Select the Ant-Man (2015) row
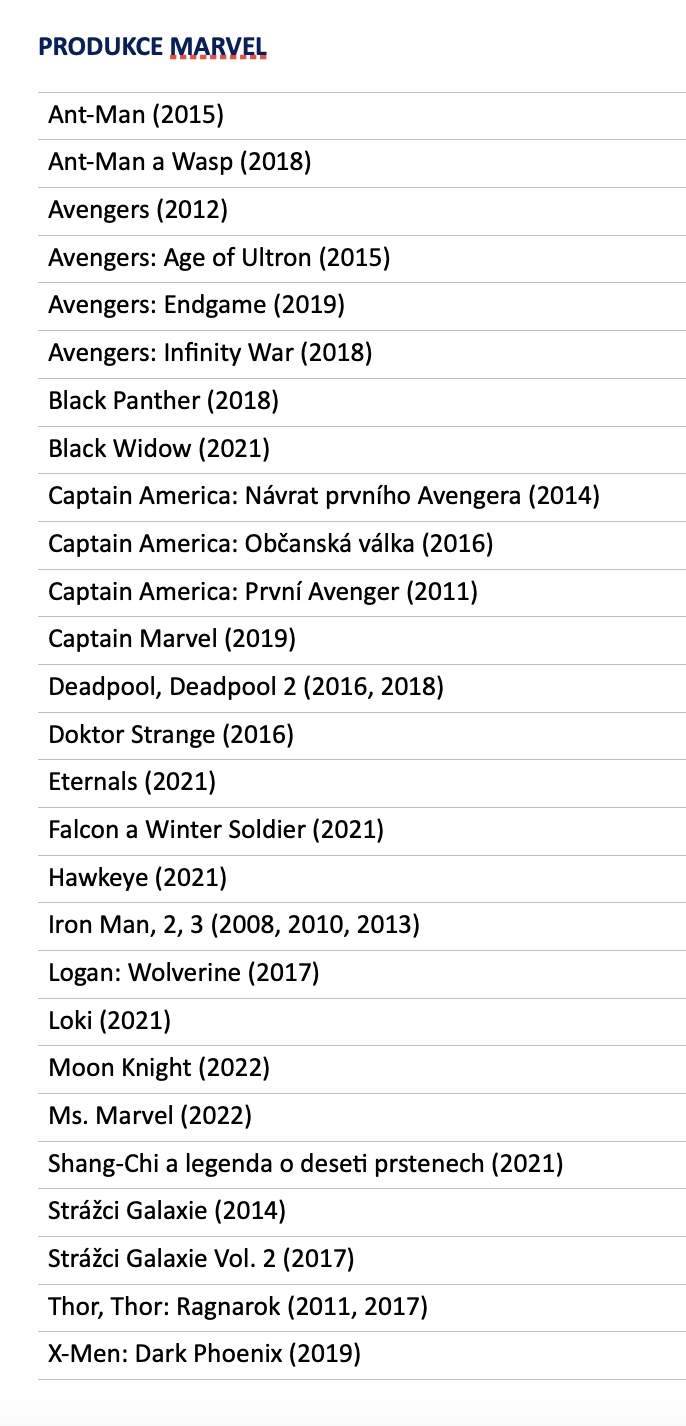Viewport: 686px width, 1426px height. 136,115
